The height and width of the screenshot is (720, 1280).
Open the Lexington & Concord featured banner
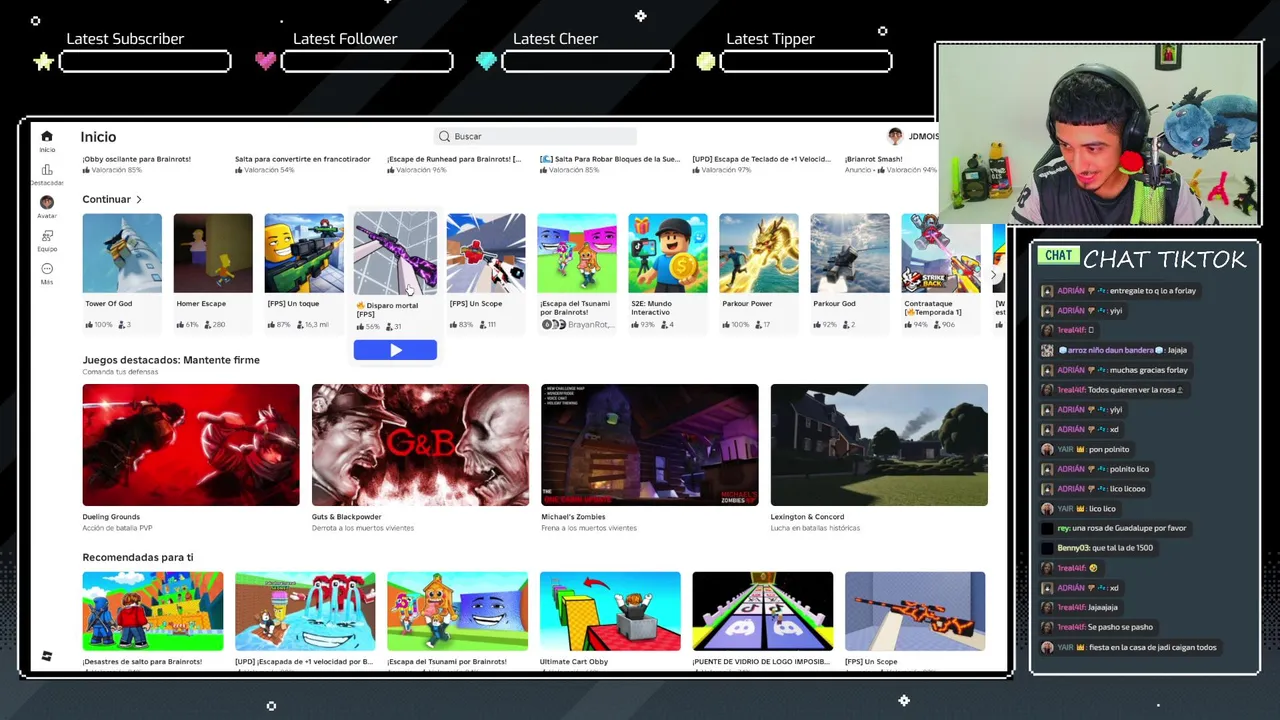(x=879, y=445)
